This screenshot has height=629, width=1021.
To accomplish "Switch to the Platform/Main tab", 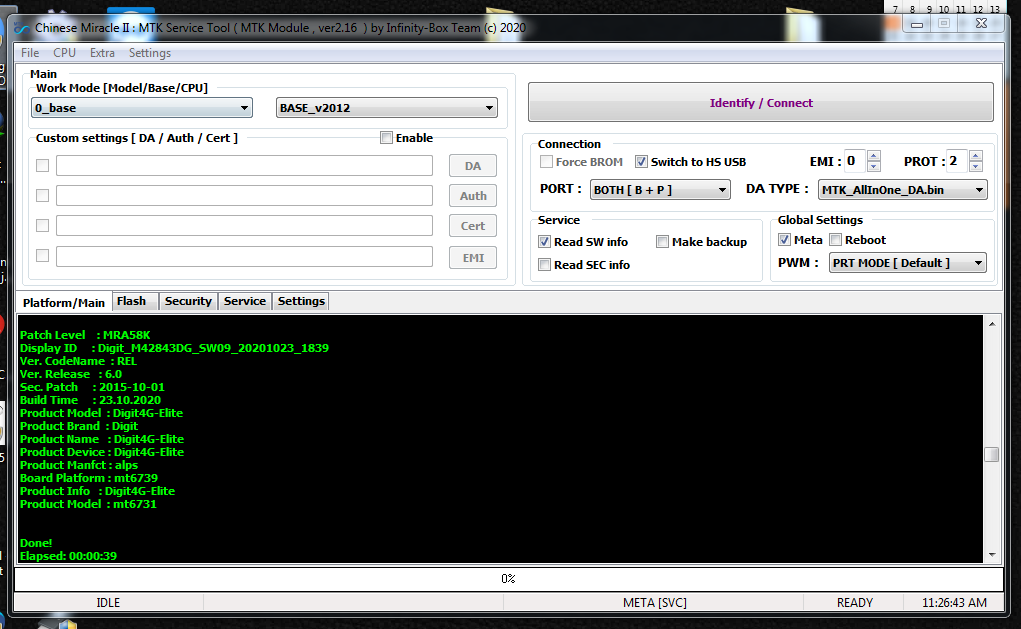I will (64, 302).
